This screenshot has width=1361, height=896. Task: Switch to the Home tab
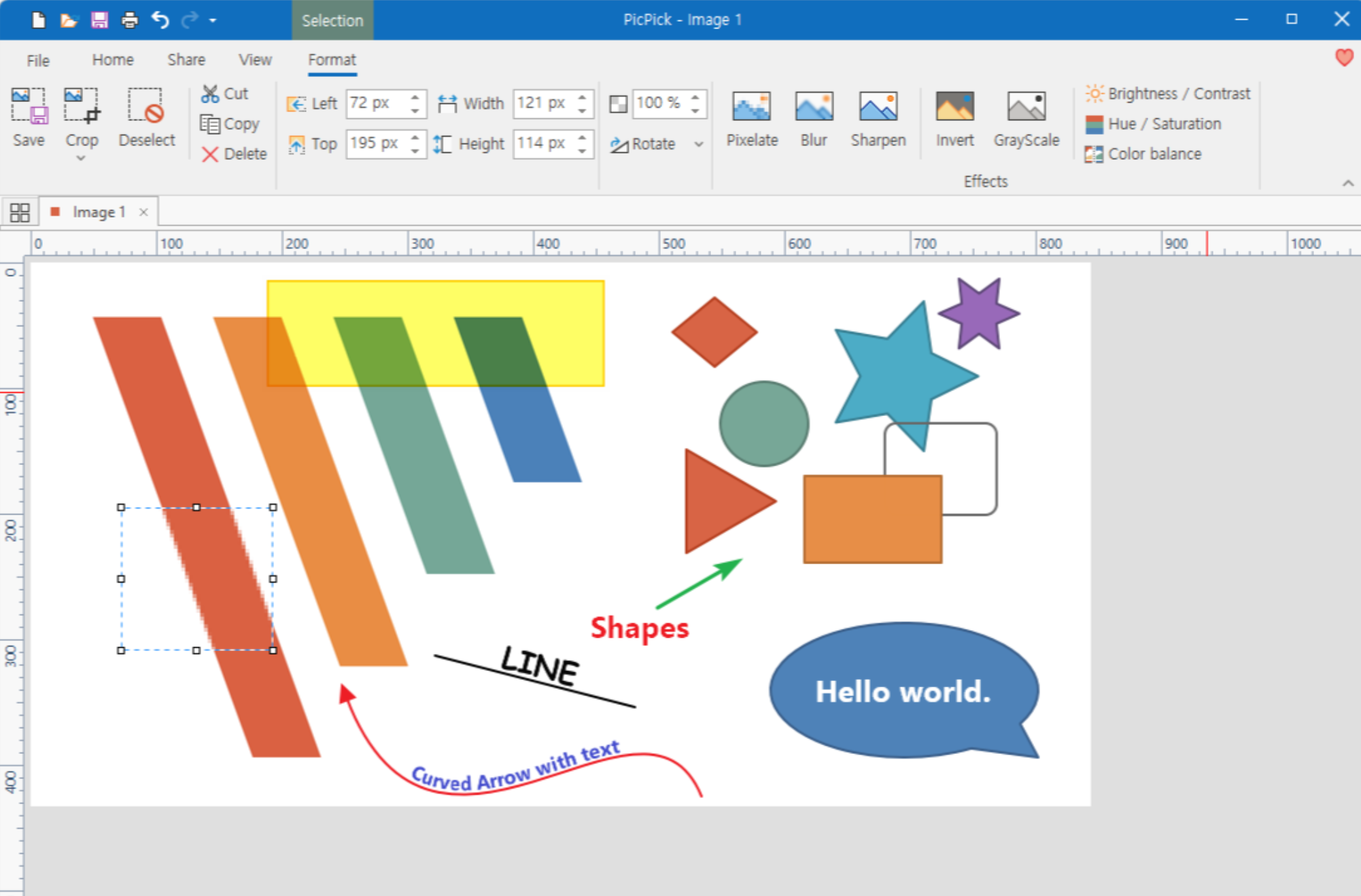[113, 60]
